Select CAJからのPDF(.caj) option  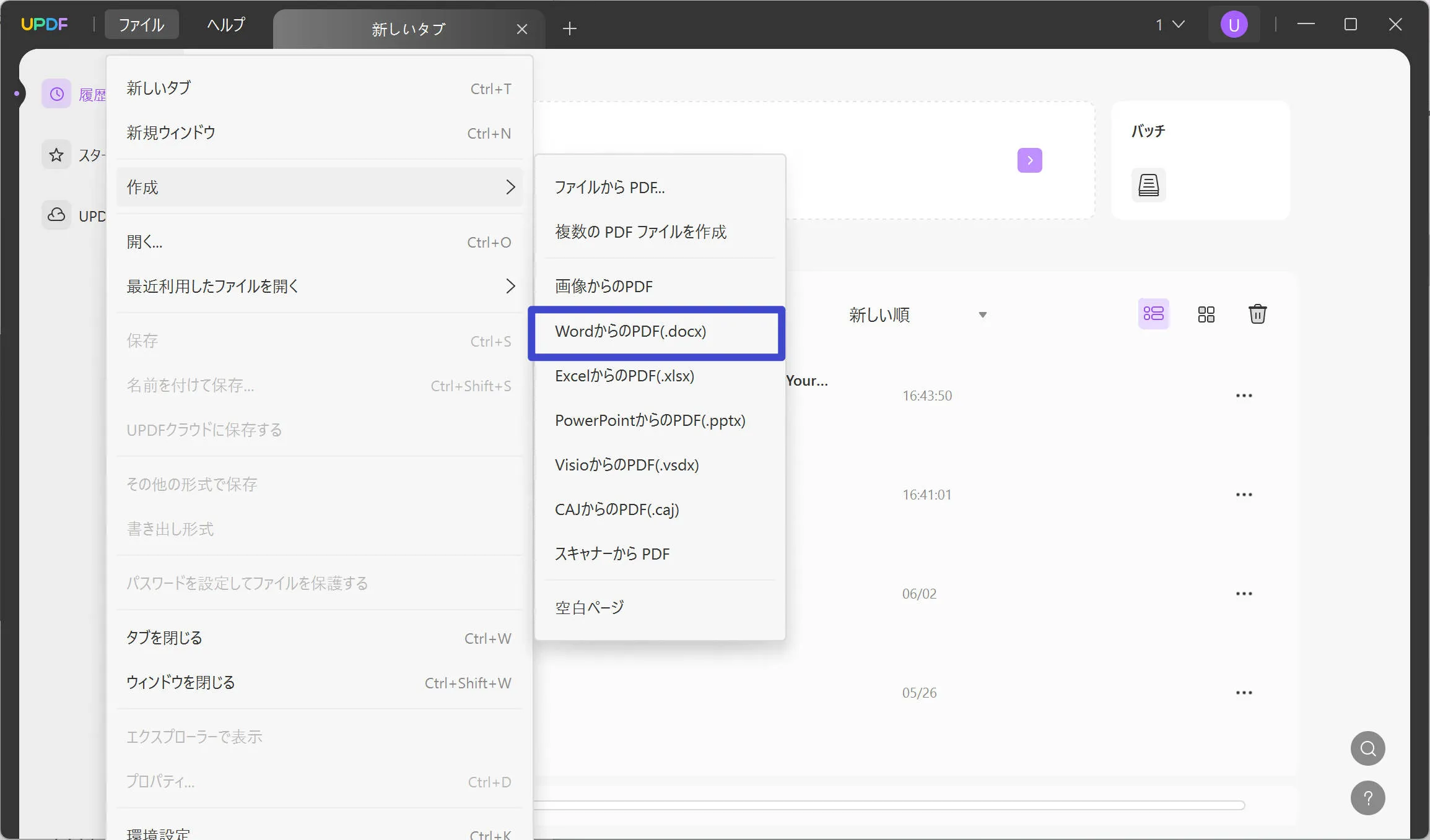(660, 509)
